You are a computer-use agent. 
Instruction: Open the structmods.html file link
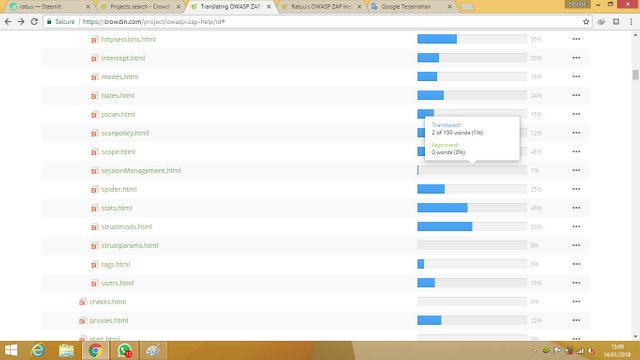(127, 227)
